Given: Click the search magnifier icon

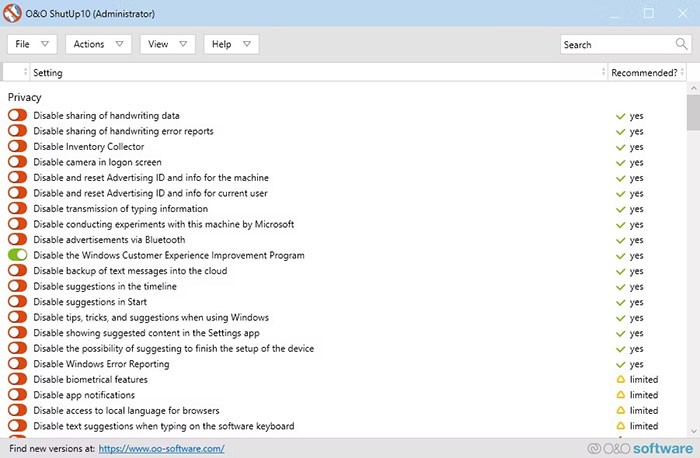Looking at the screenshot, I should [681, 44].
